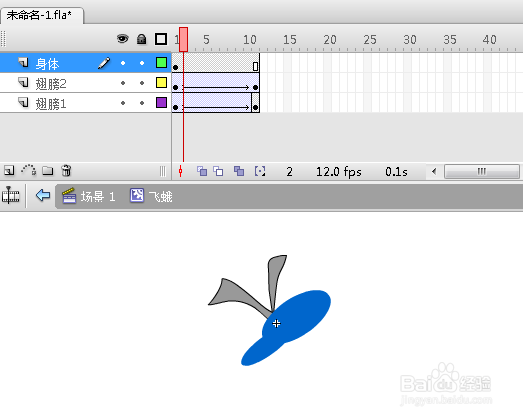
Task: Toggle visibility dot of 身体 layer
Action: click(x=123, y=63)
